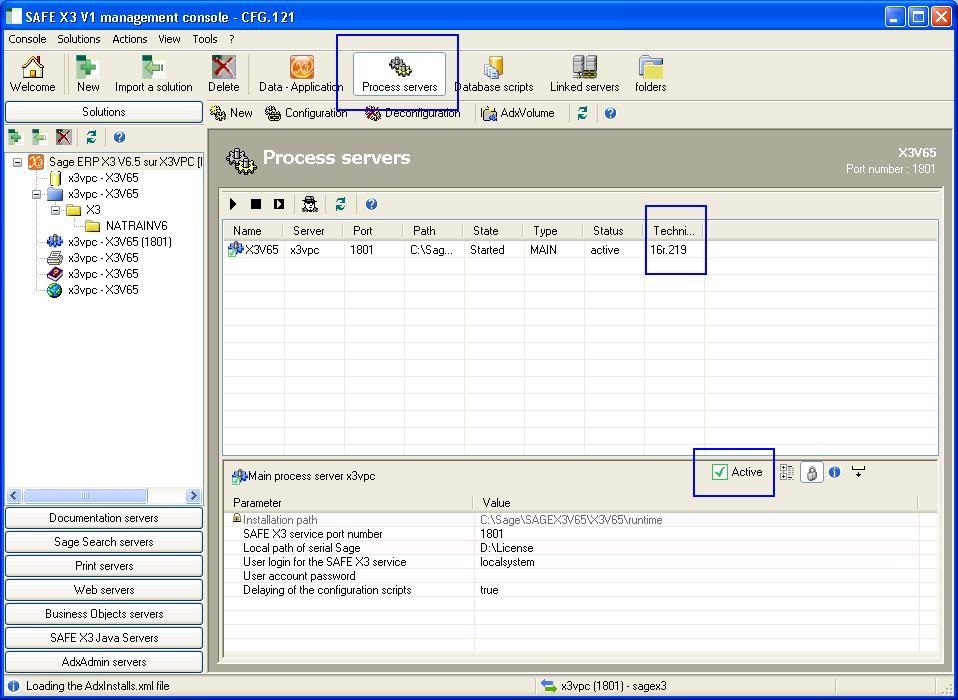This screenshot has height=700, width=958.
Task: Open Linked servers toolbar section
Action: (585, 74)
